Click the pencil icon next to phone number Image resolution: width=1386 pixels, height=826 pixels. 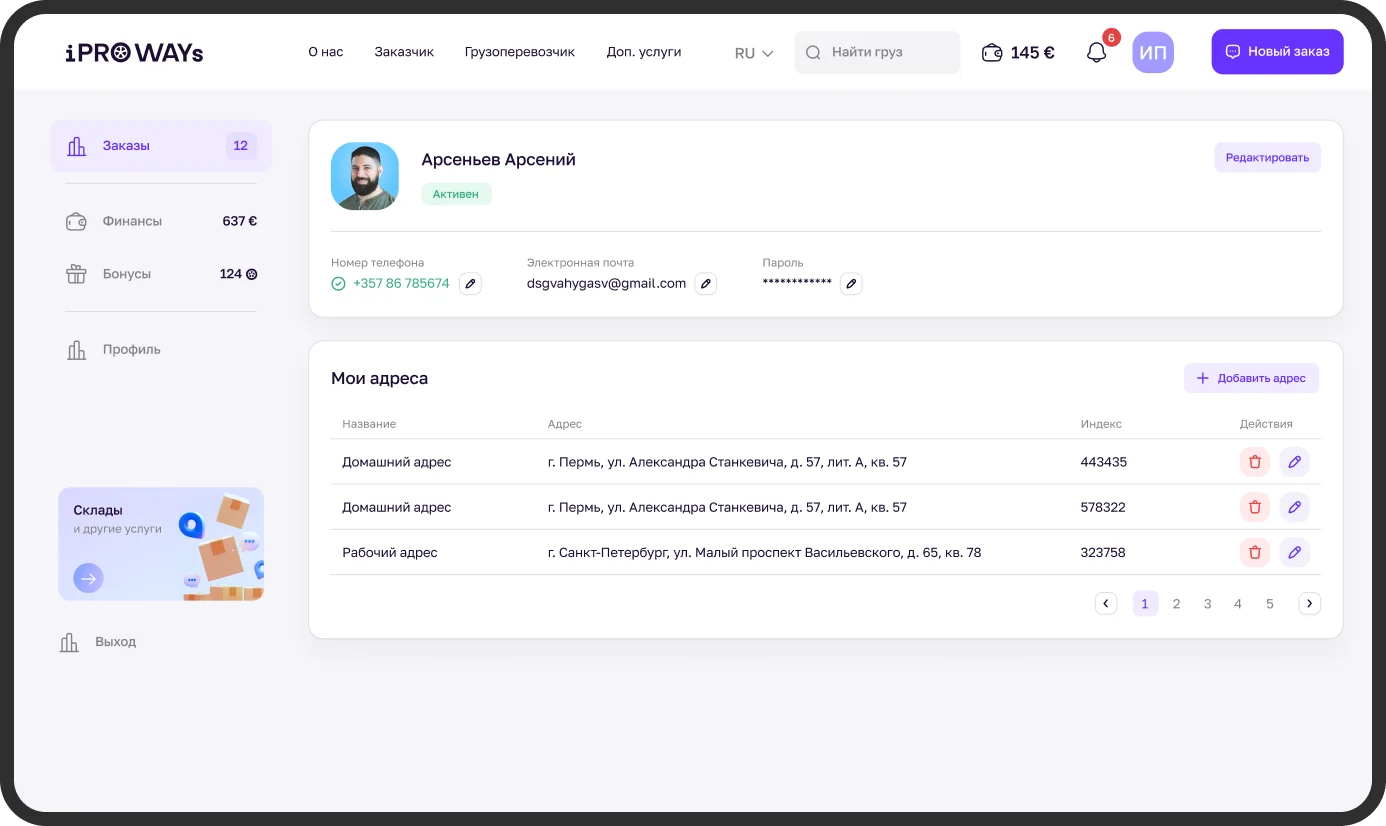point(470,284)
